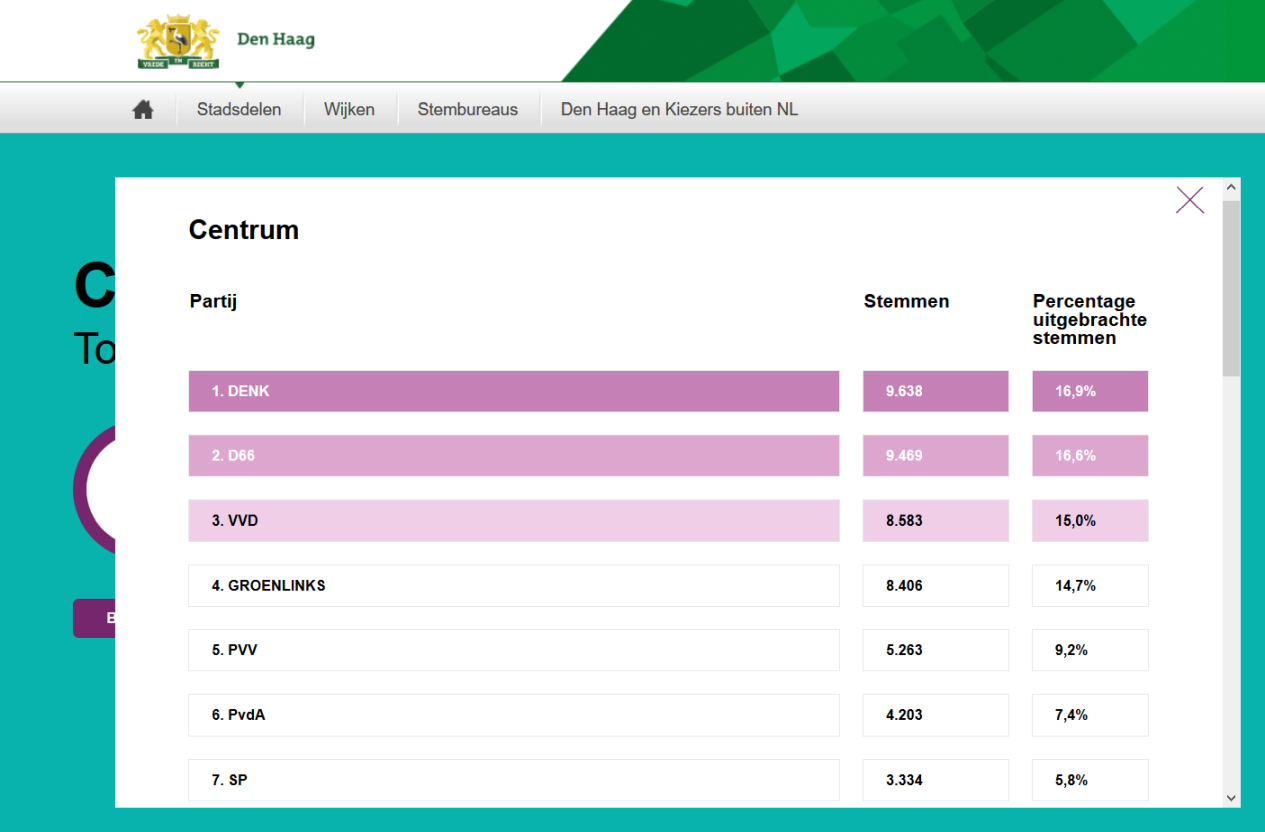Click SP percentage 5,8%

pyautogui.click(x=1090, y=780)
